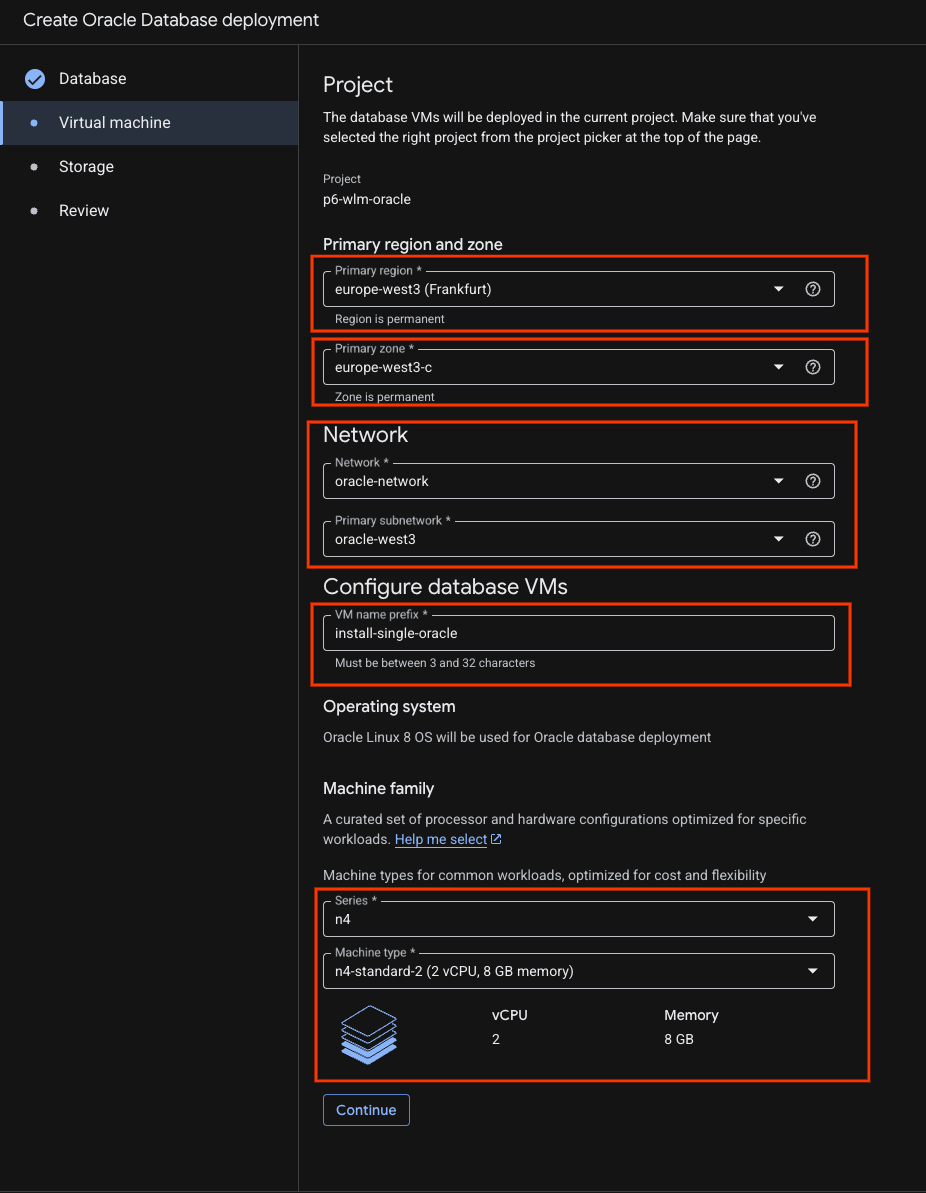
Task: Click help icon for Primary zone
Action: coord(813,367)
